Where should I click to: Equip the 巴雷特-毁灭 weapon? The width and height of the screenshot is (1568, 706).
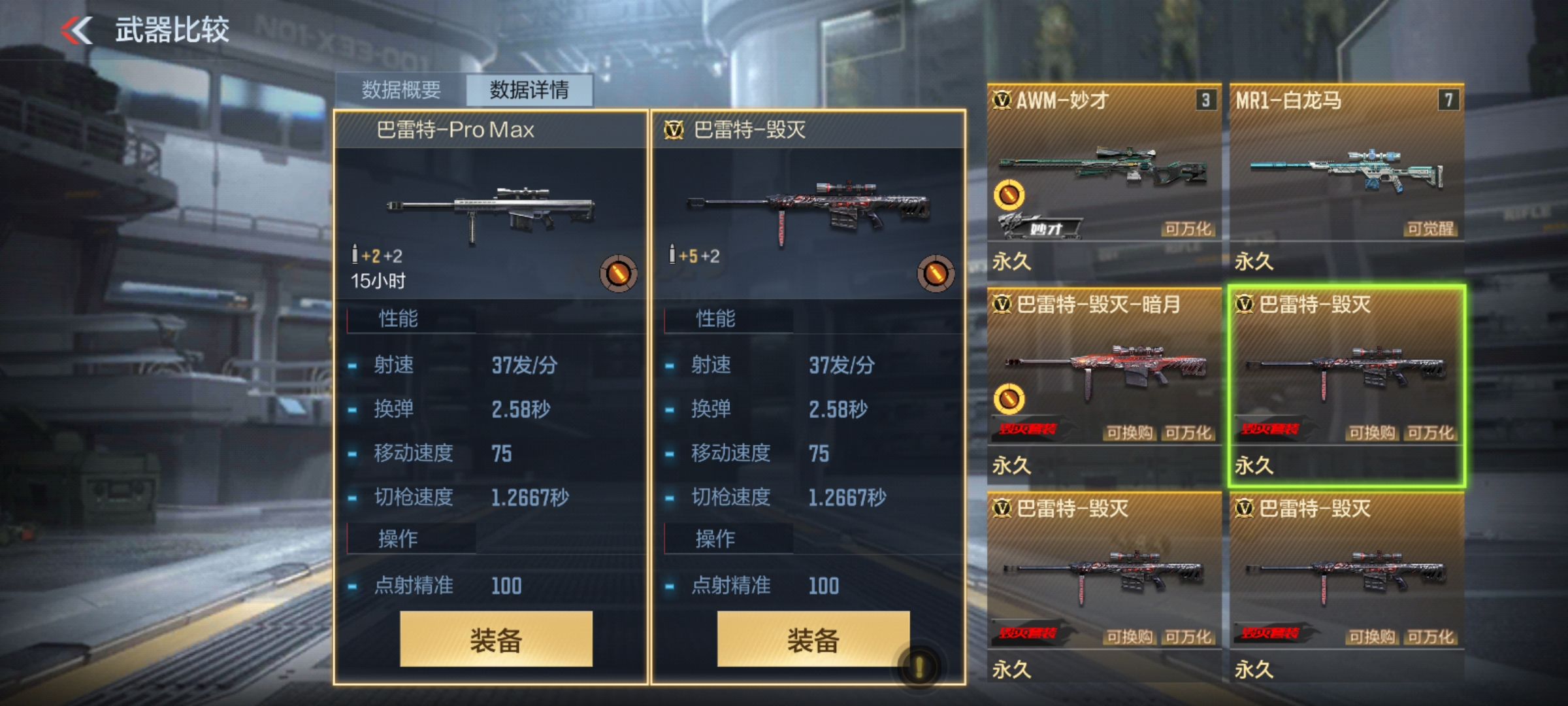click(813, 639)
